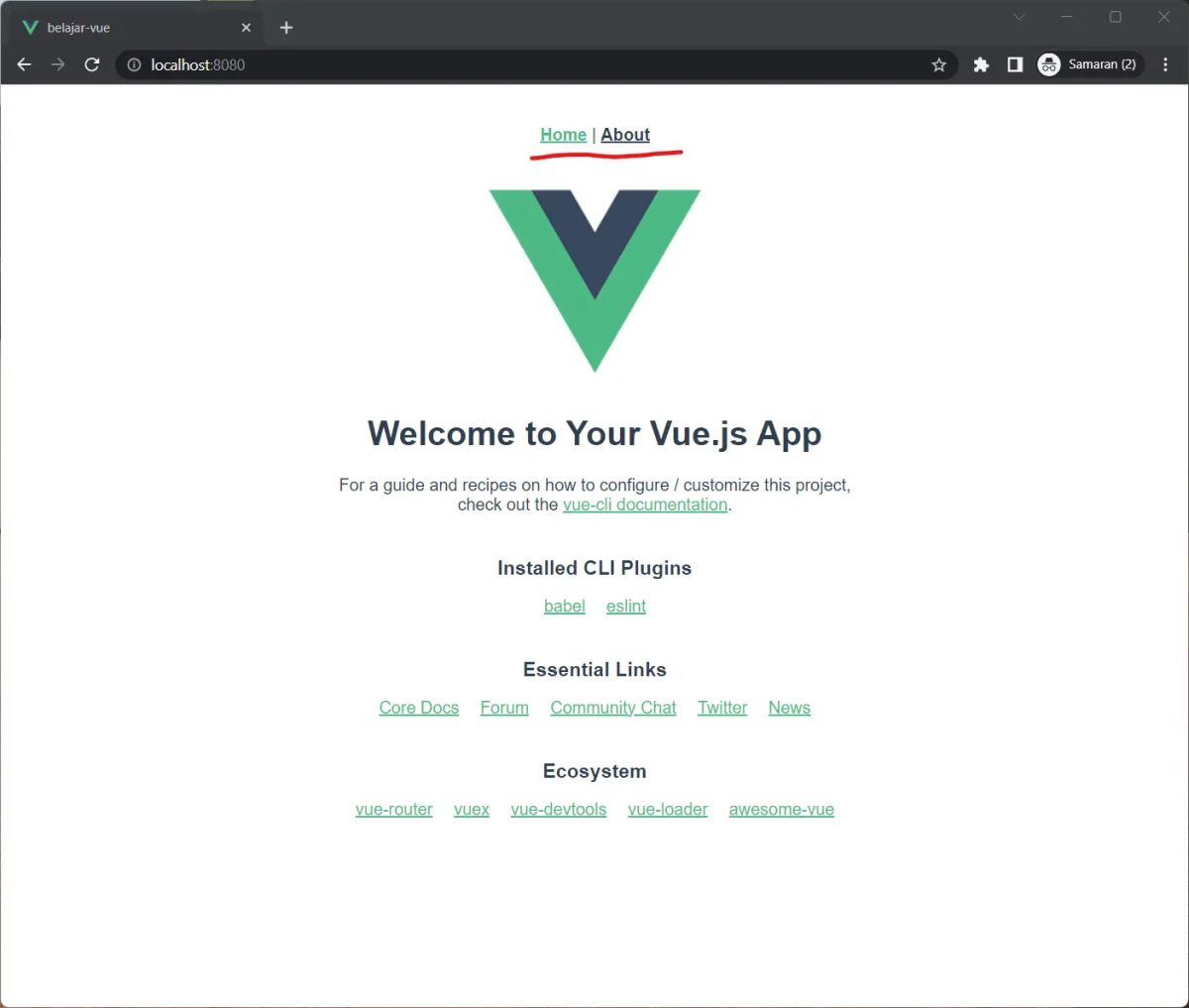Open the Chrome three-dot menu
The height and width of the screenshot is (1008, 1189).
[x=1165, y=64]
